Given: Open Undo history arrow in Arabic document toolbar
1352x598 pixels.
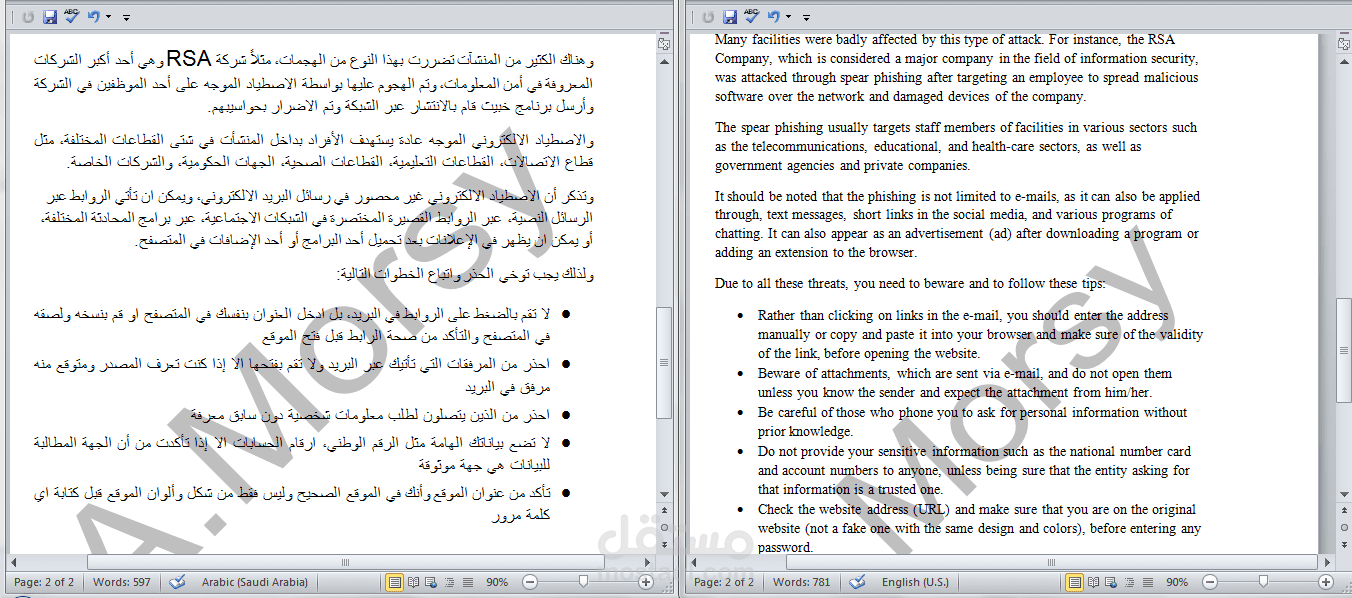Looking at the screenshot, I should [x=108, y=17].
